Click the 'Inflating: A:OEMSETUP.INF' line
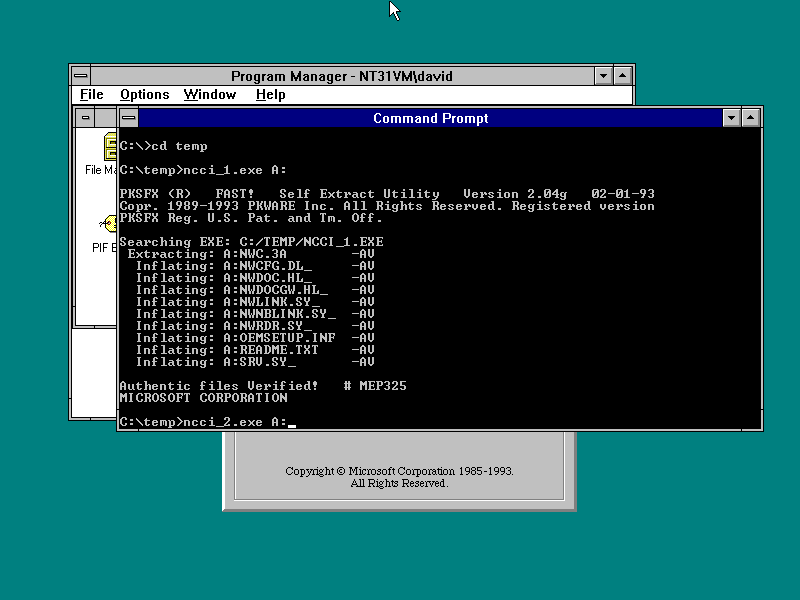Viewport: 800px width, 600px height. pos(255,338)
